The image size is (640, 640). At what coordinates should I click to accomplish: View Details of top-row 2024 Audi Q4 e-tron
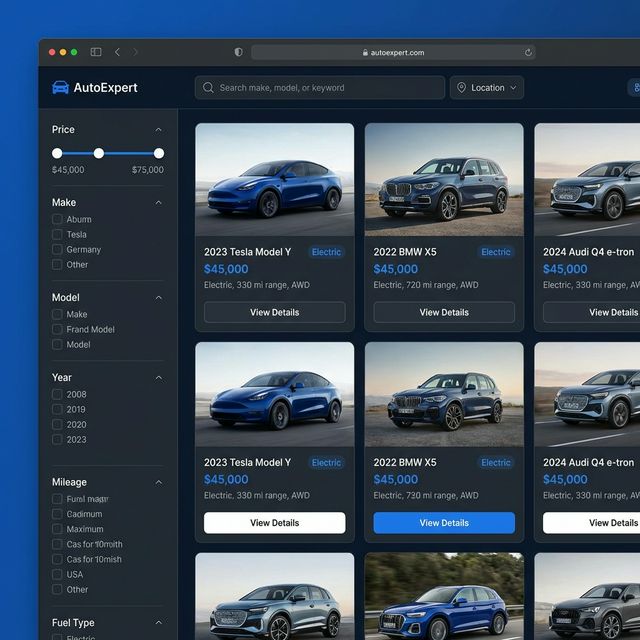click(591, 312)
